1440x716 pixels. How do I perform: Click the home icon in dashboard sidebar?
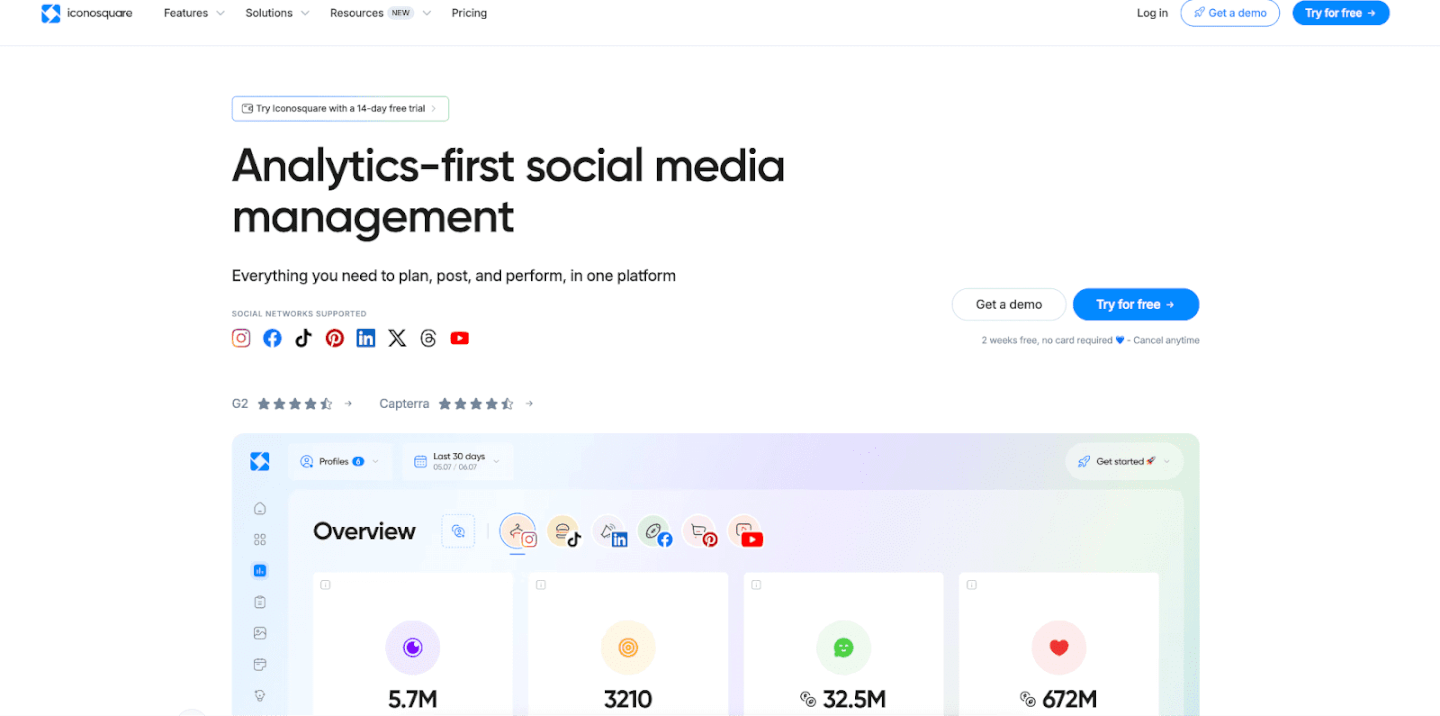pyautogui.click(x=260, y=508)
